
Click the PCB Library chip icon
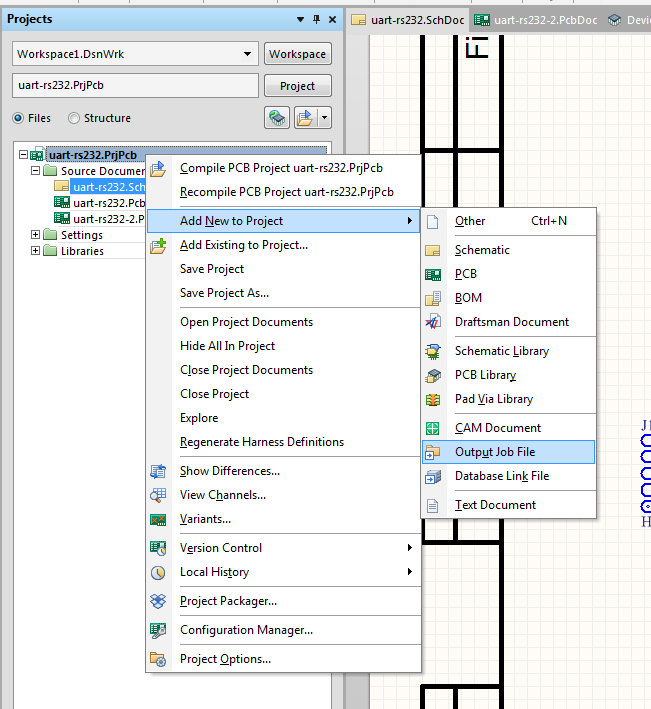point(433,375)
